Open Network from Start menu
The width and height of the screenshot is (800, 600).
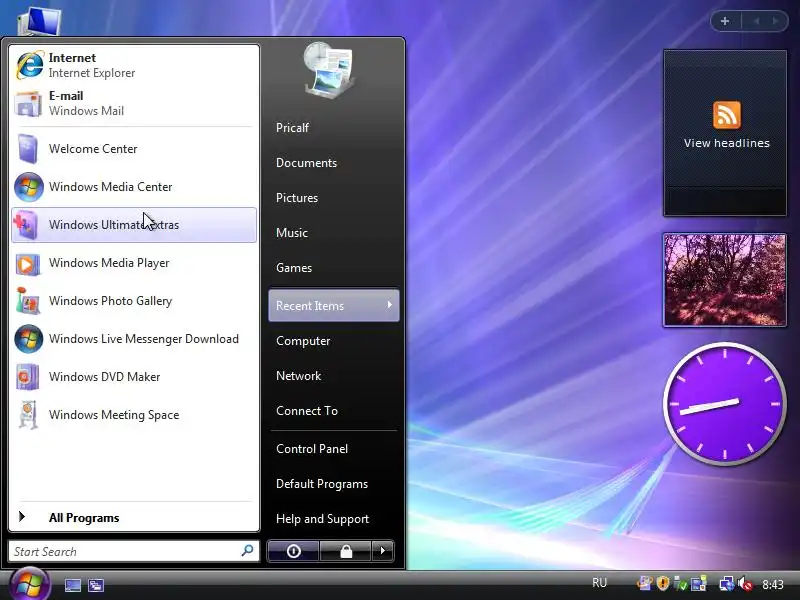[298, 376]
